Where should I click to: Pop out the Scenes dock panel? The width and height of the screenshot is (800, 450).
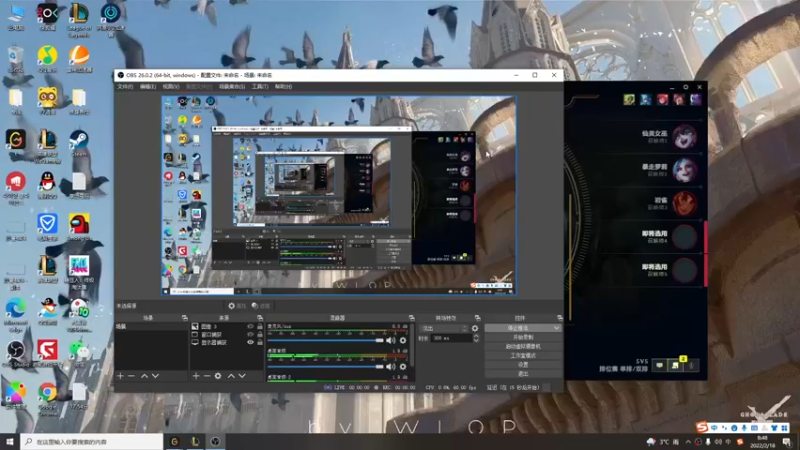(185, 318)
